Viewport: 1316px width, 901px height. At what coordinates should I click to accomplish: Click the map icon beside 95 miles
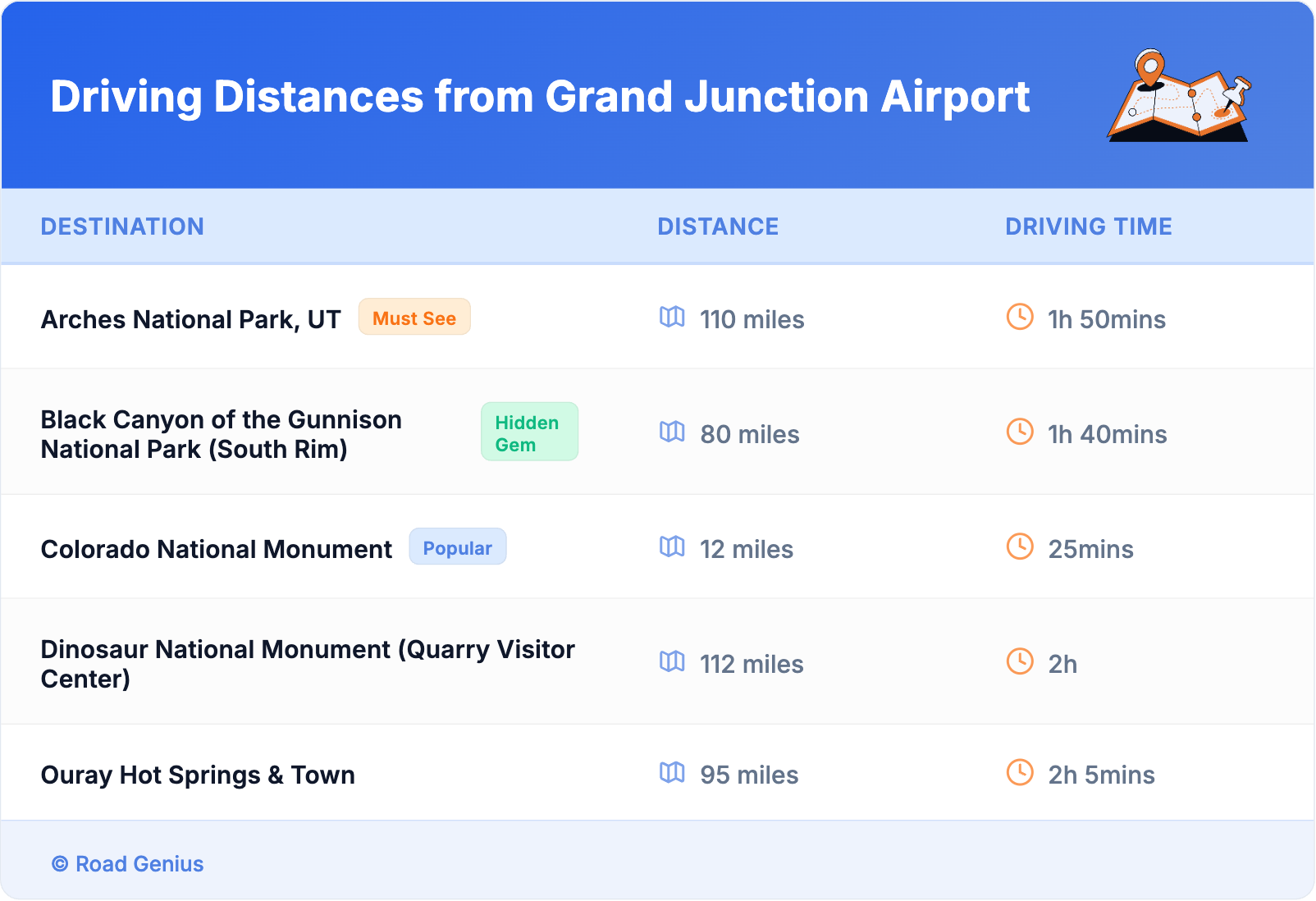672,772
